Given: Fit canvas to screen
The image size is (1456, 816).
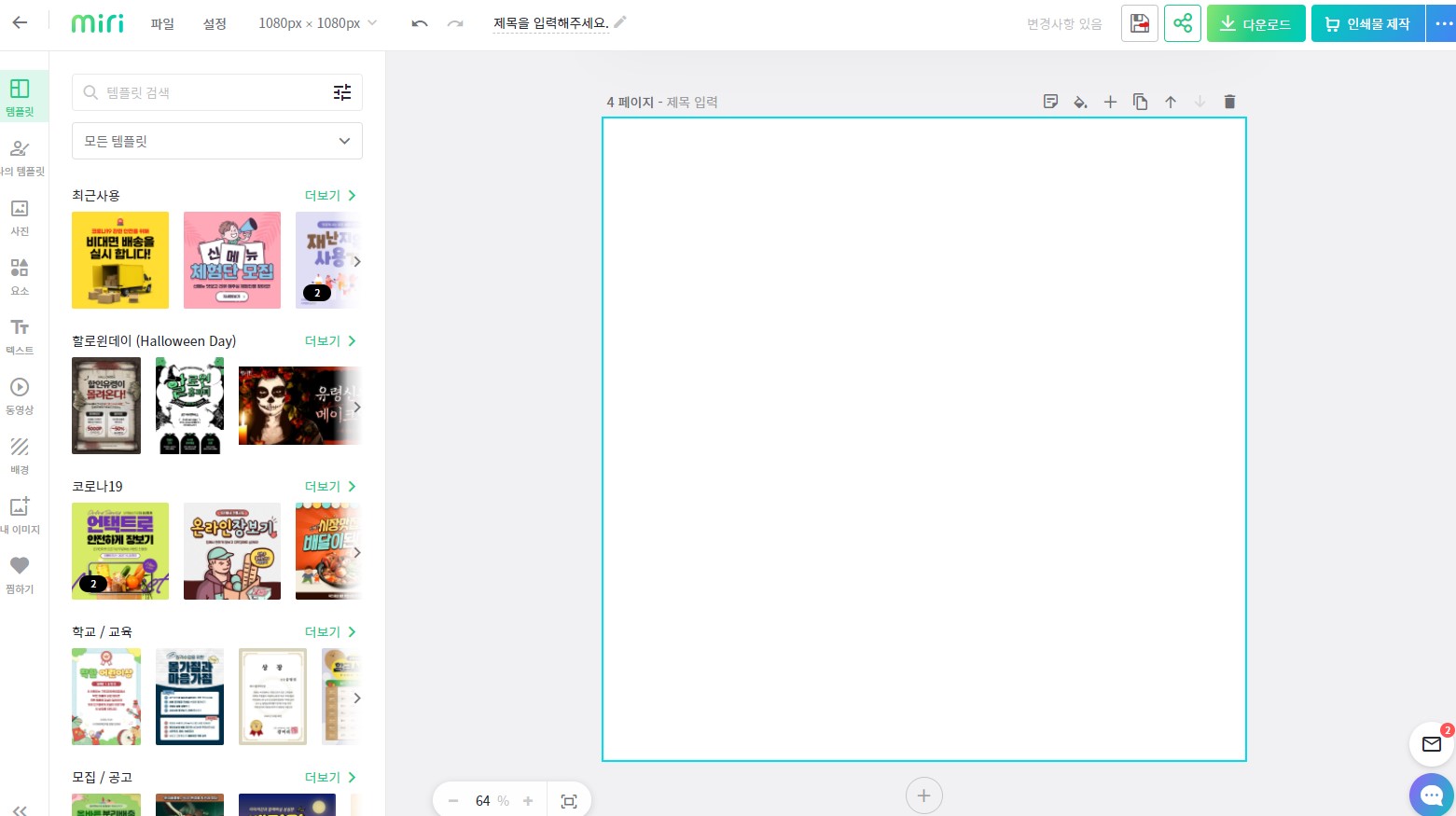Looking at the screenshot, I should [x=569, y=801].
